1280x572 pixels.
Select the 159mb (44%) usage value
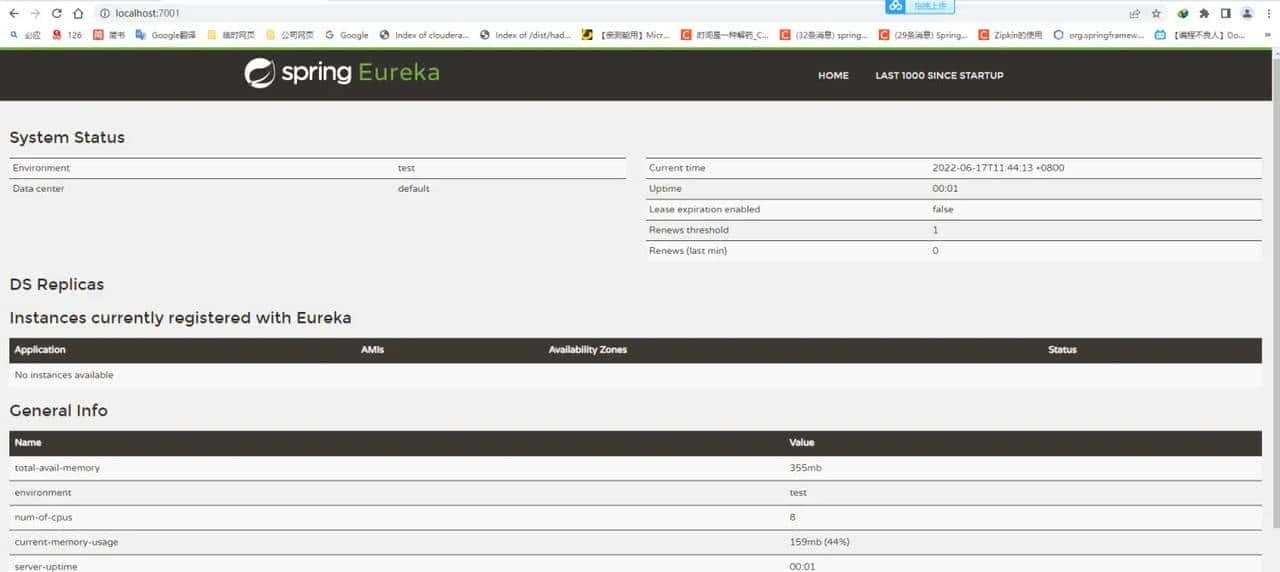point(820,542)
